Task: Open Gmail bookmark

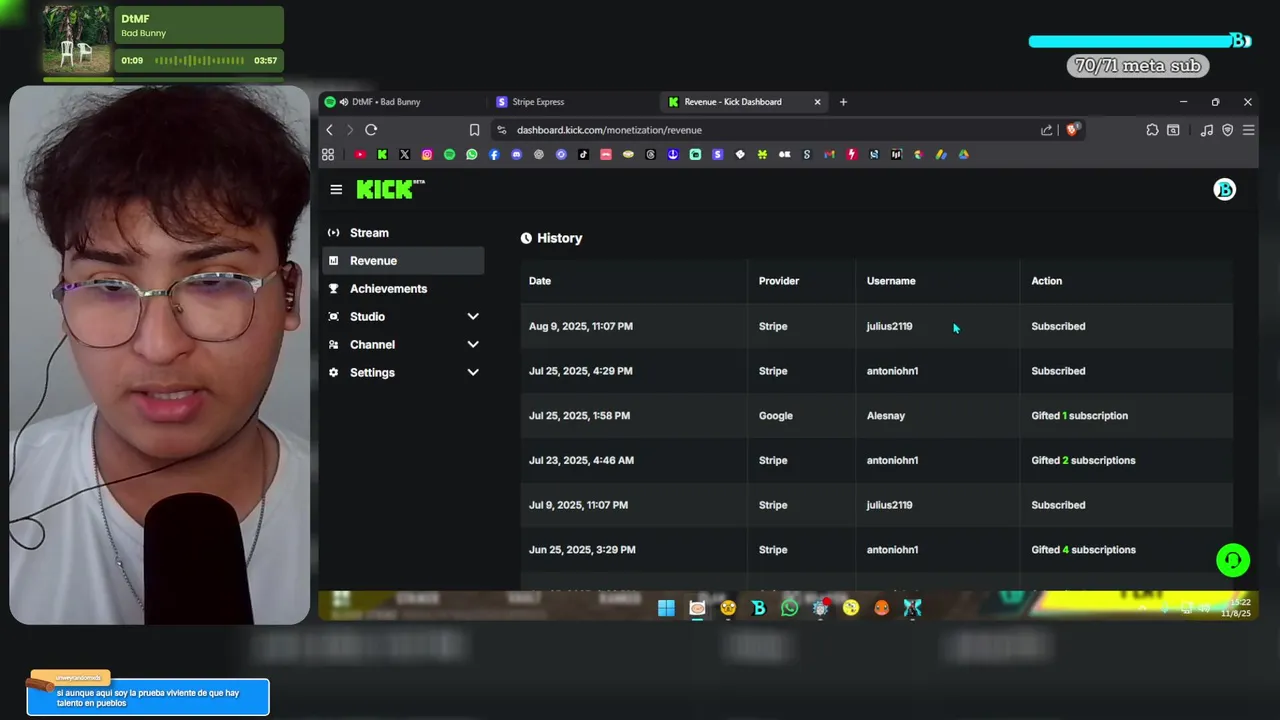Action: tap(829, 155)
